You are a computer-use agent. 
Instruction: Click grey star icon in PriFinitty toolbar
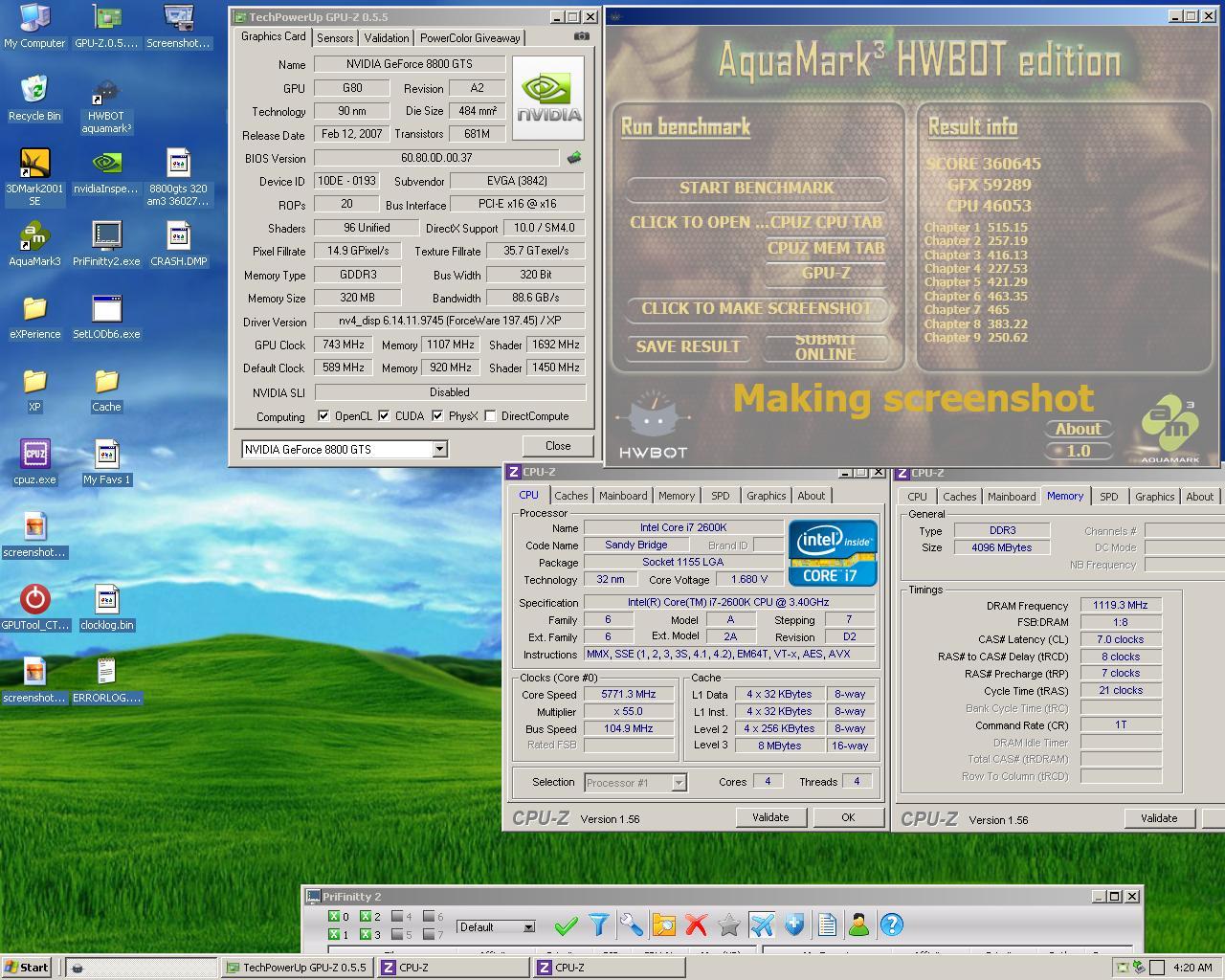(x=729, y=925)
